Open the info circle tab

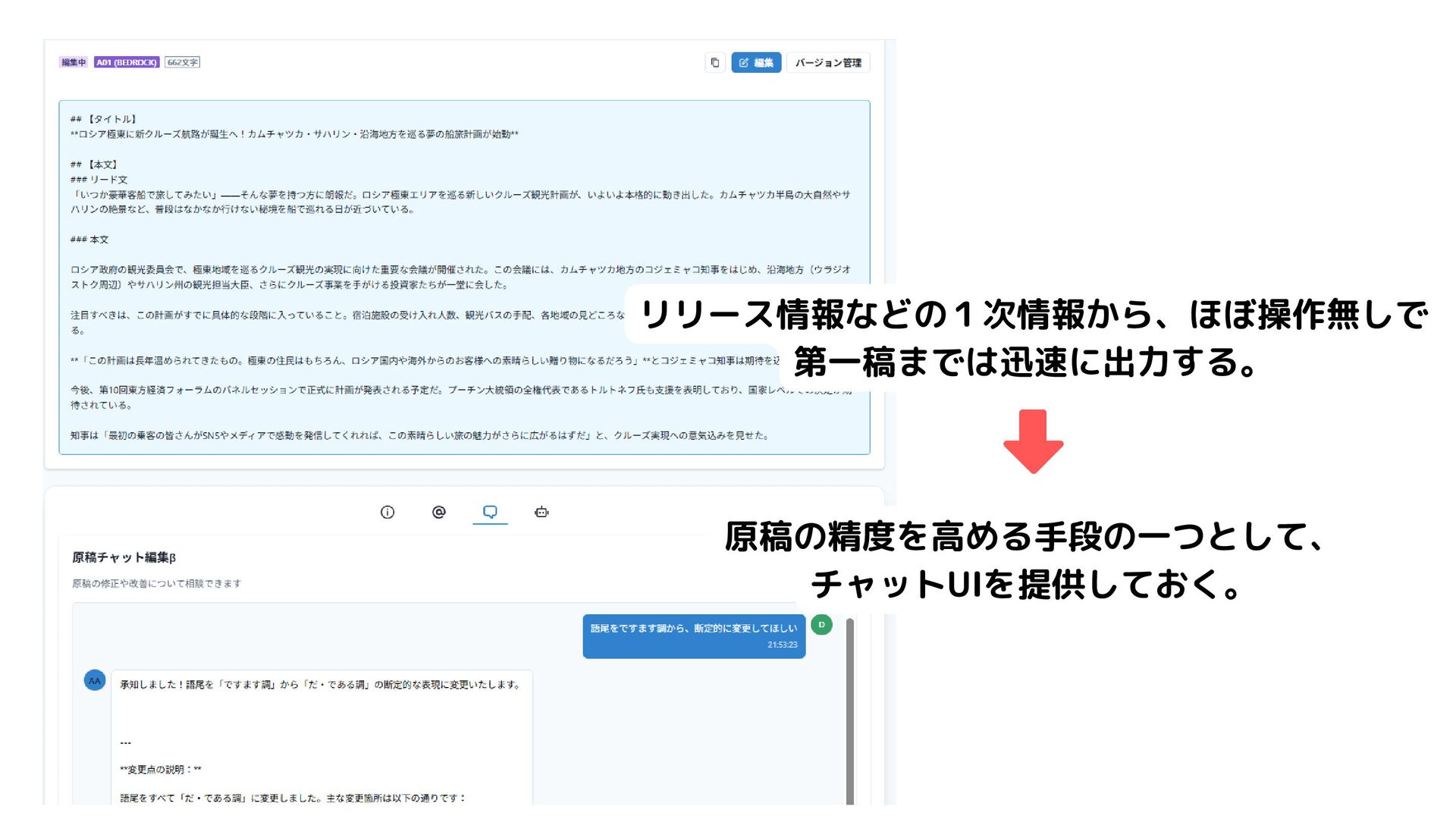[x=387, y=513]
